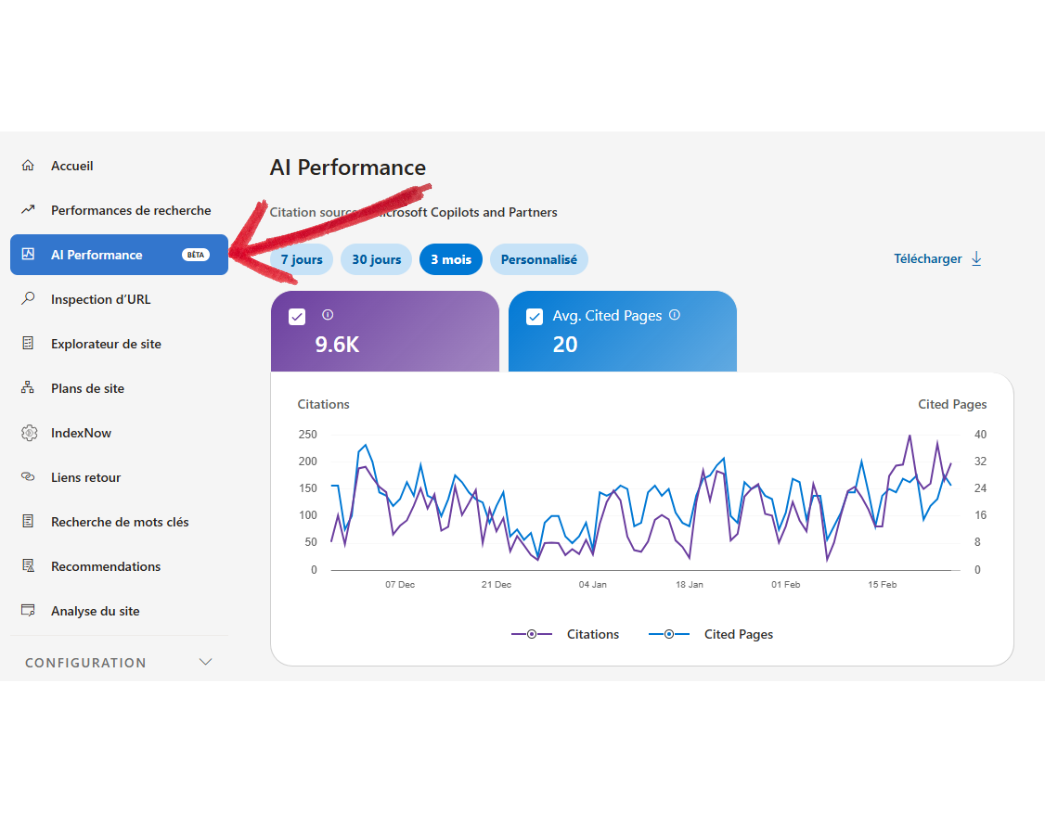The width and height of the screenshot is (1045, 813).
Task: Open Performances de recherche trend icon
Action: tap(28, 210)
